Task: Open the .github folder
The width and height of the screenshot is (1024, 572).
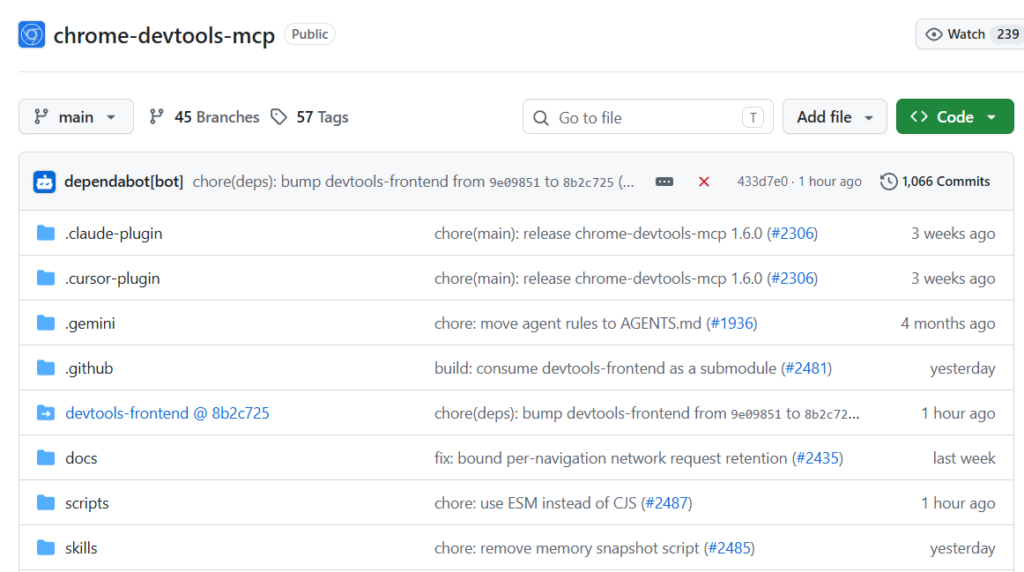Action: pos(89,368)
